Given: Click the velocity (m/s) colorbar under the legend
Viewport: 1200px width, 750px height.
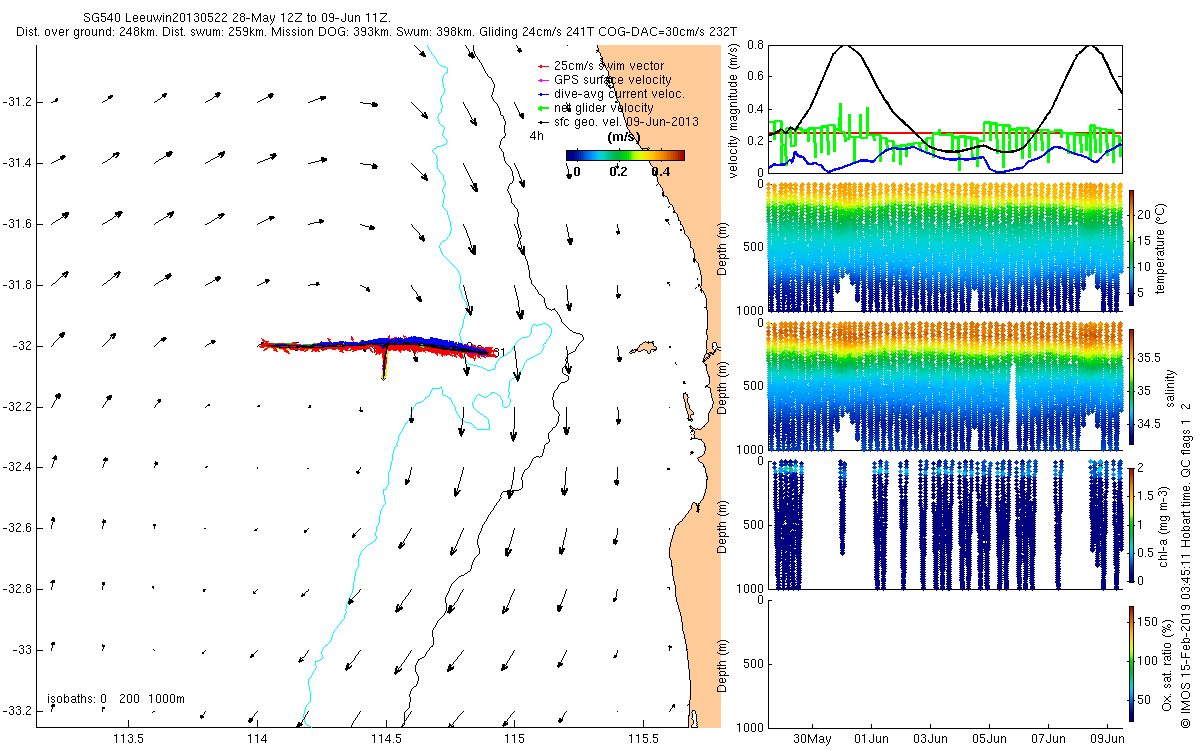Looking at the screenshot, I should click(x=625, y=155).
